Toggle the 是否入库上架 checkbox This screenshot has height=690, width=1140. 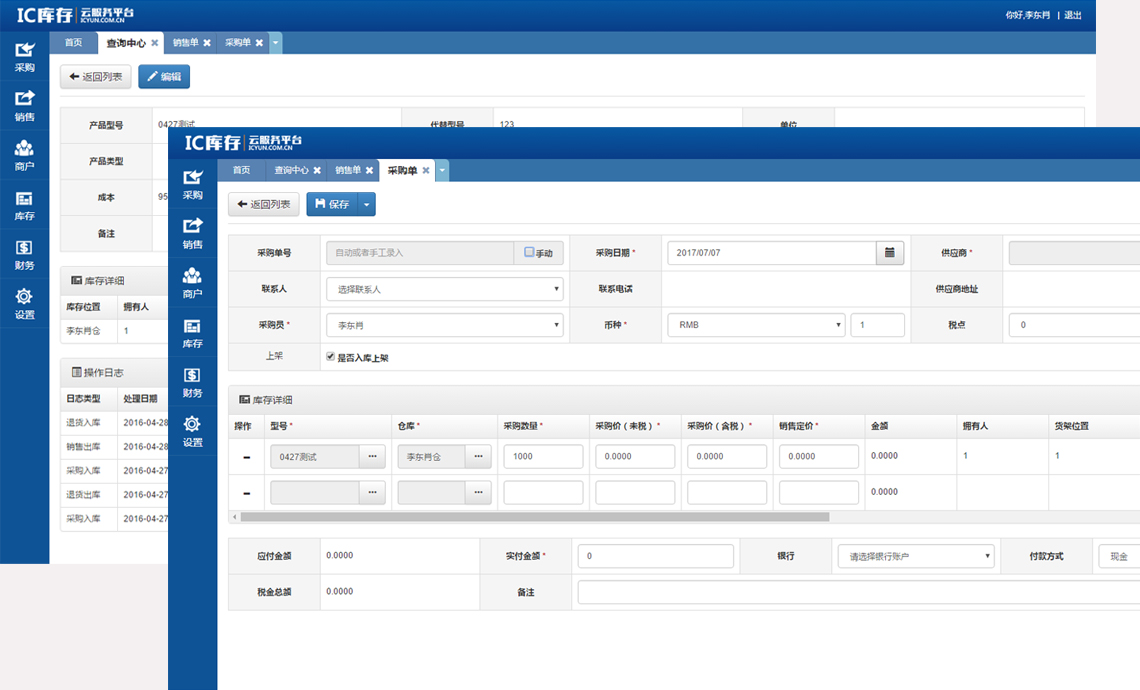click(331, 357)
